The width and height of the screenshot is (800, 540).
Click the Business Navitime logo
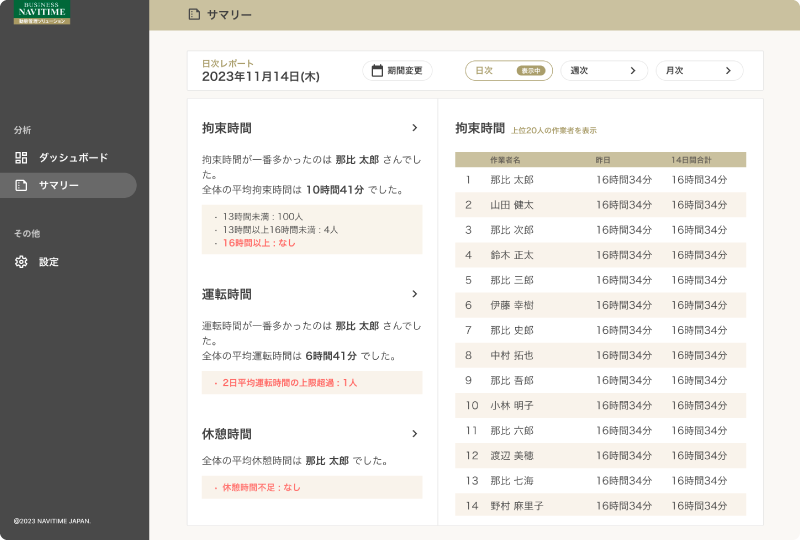[x=42, y=12]
